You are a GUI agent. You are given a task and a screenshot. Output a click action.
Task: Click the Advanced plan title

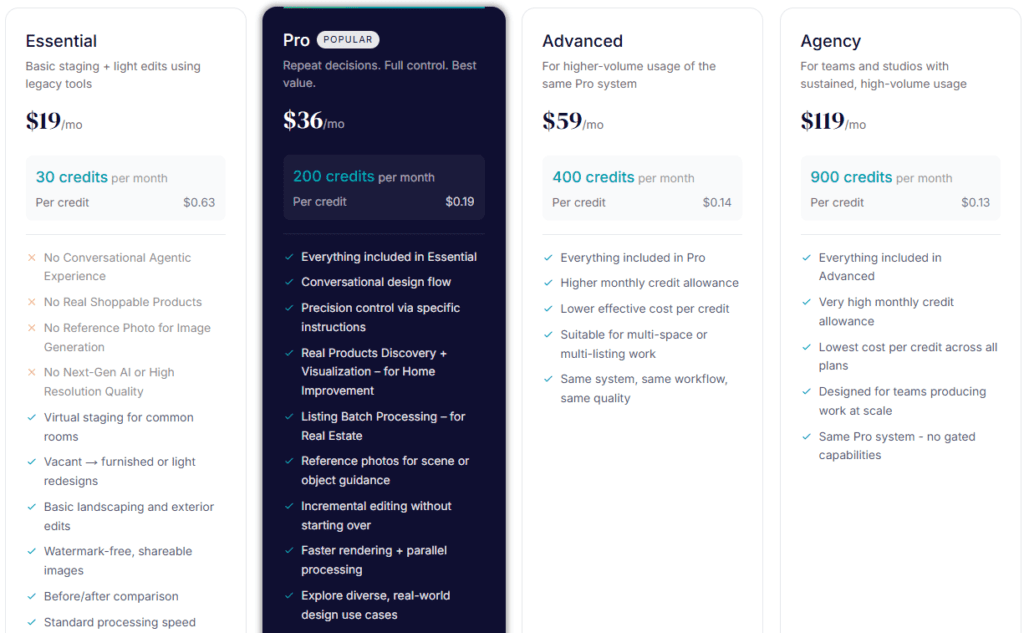coord(583,41)
